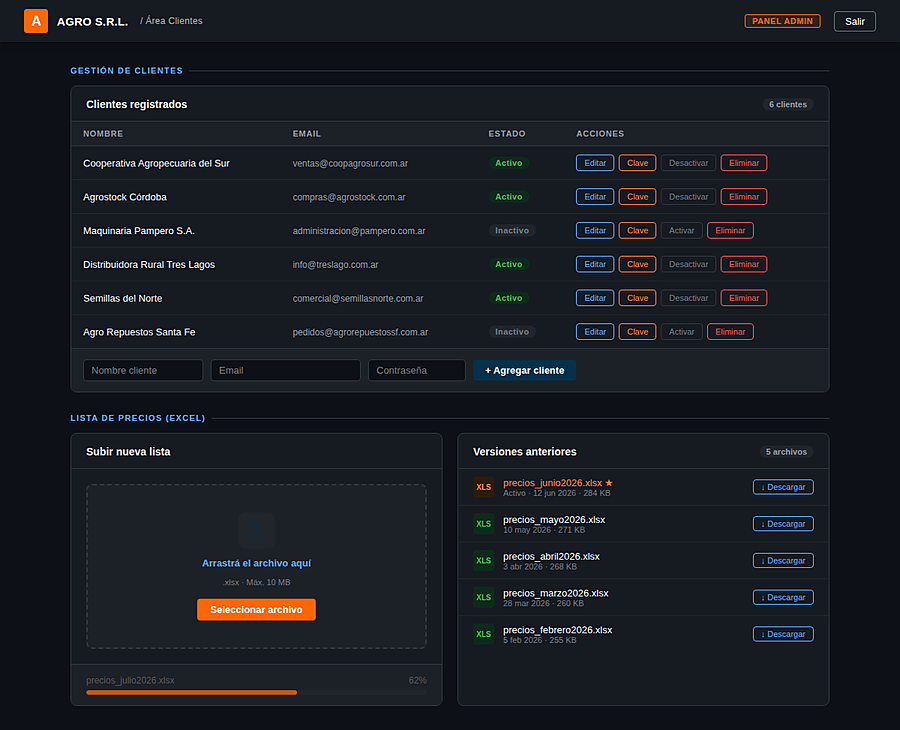Eliminar the Semillas del Norte client
Screen dimensions: 900x730
(744, 298)
